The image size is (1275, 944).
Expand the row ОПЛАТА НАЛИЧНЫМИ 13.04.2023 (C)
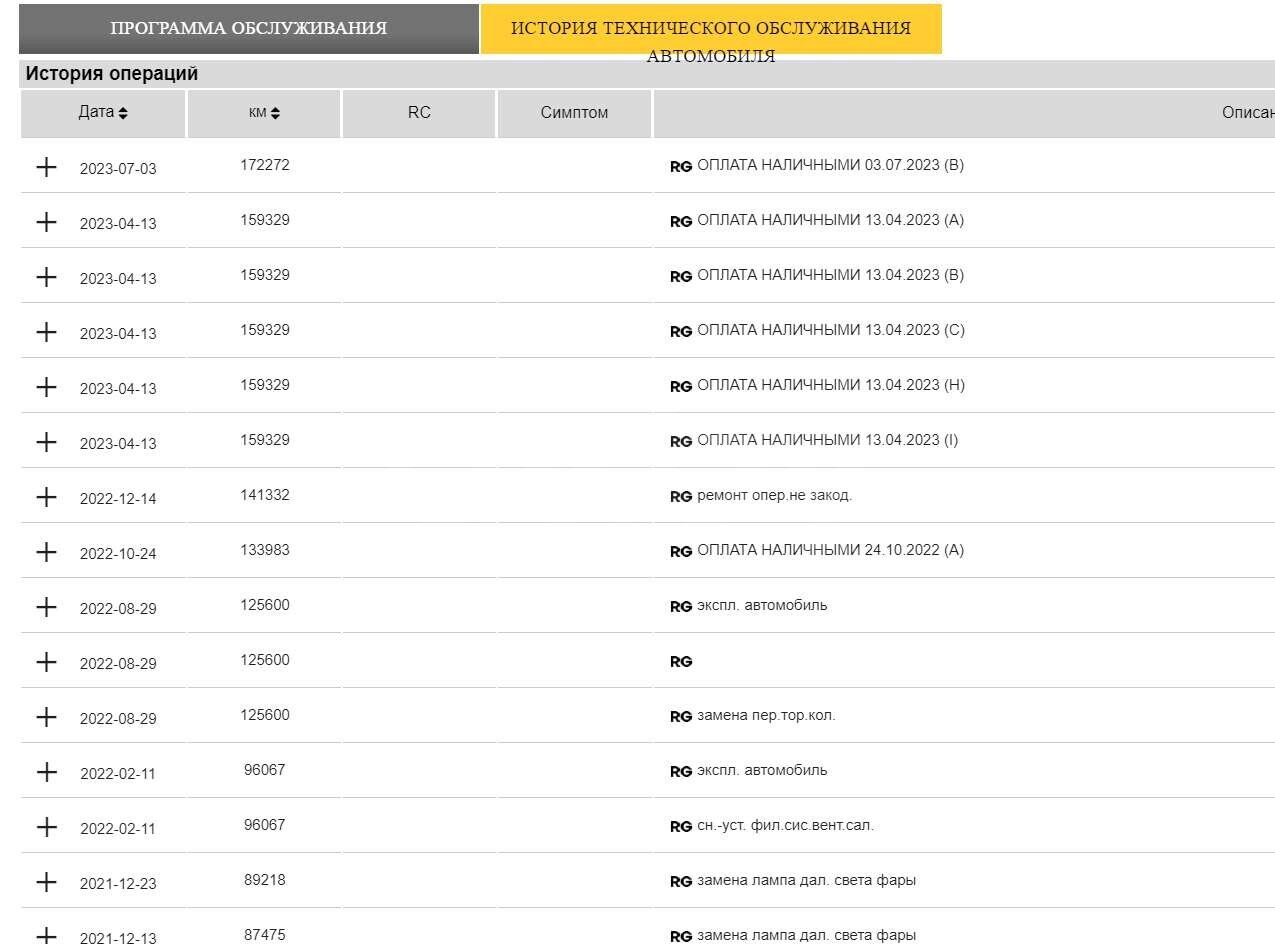[x=46, y=332]
